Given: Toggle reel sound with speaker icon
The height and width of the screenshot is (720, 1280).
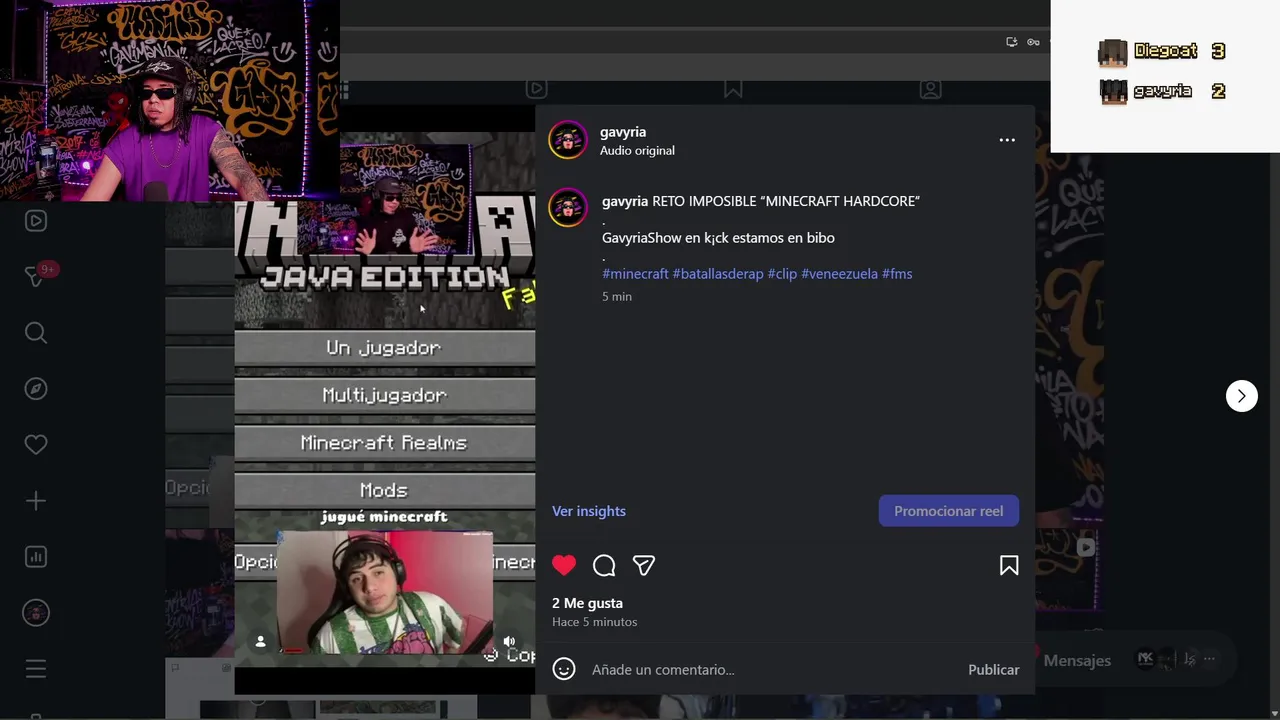Looking at the screenshot, I should [509, 641].
